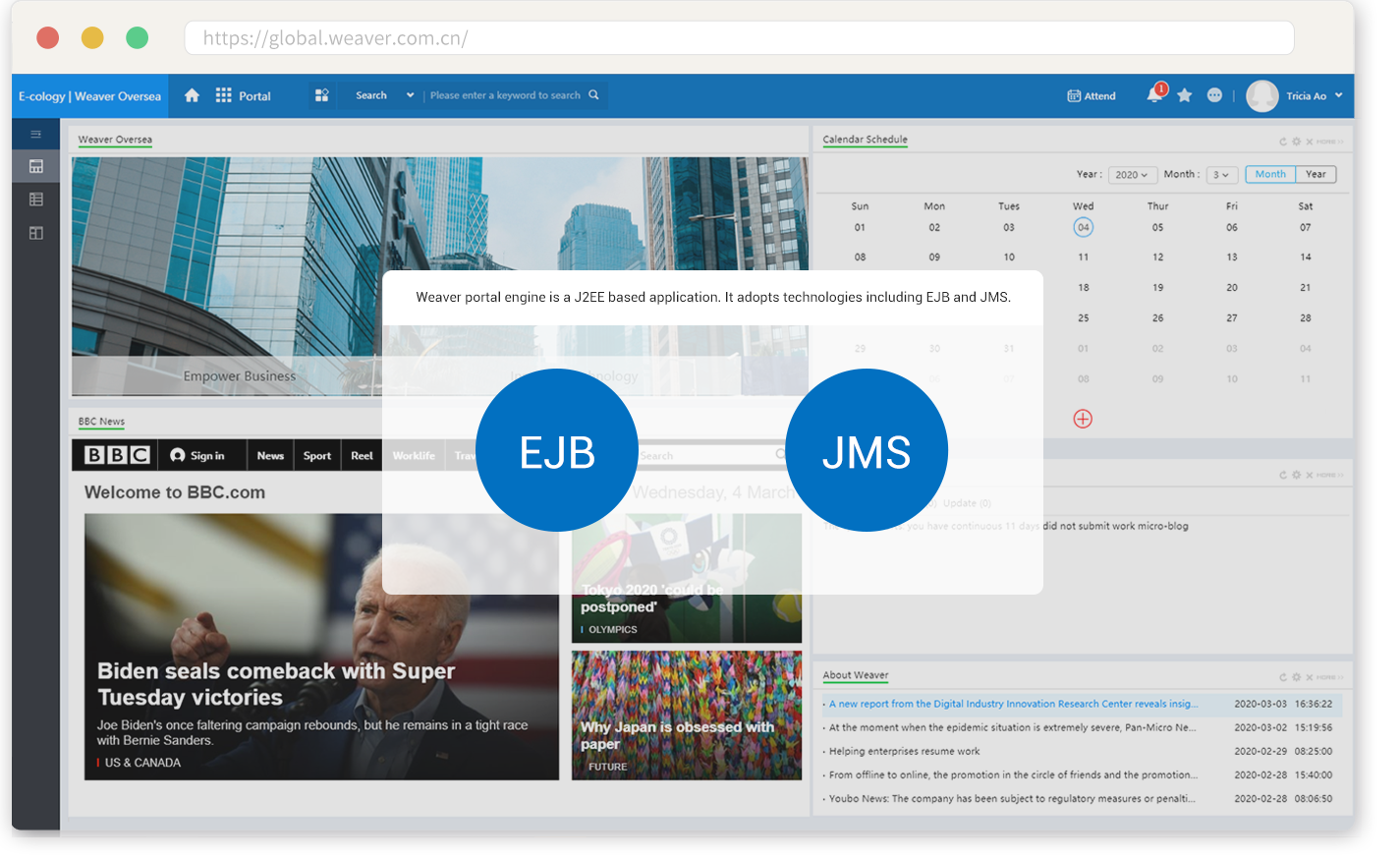Select the sidebar split-panel layout icon
The width and height of the screenshot is (1400, 860).
point(36,233)
